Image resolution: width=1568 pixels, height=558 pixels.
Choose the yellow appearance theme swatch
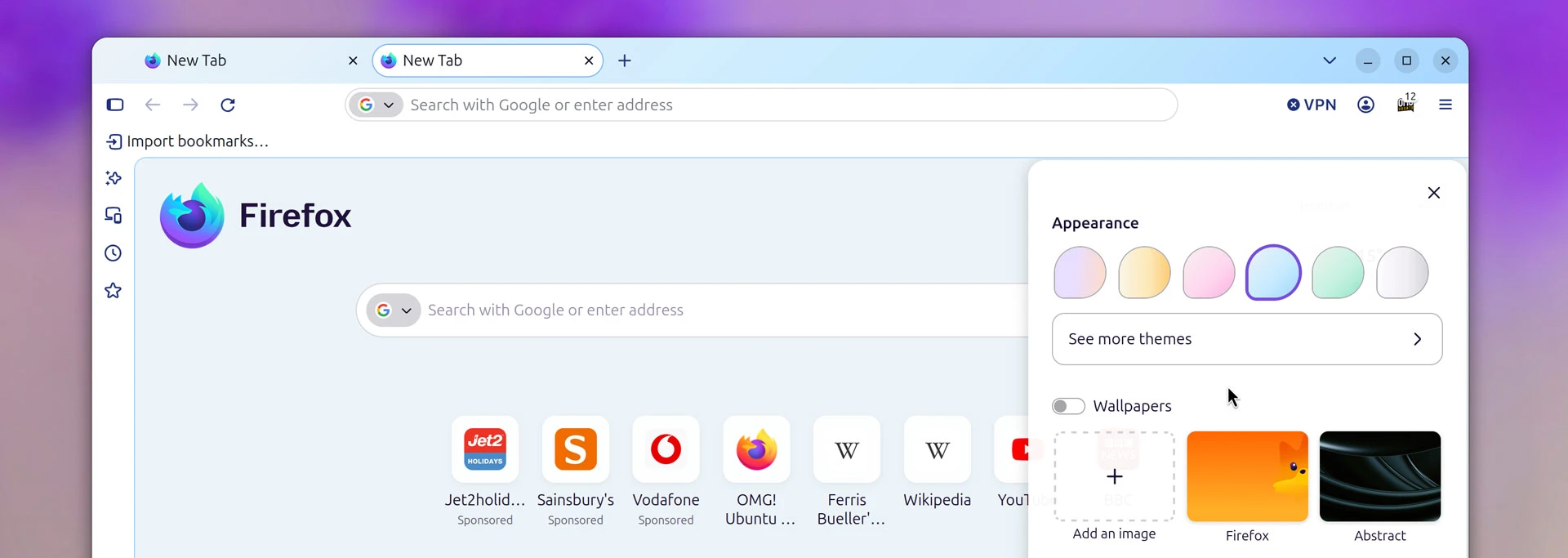tap(1144, 273)
